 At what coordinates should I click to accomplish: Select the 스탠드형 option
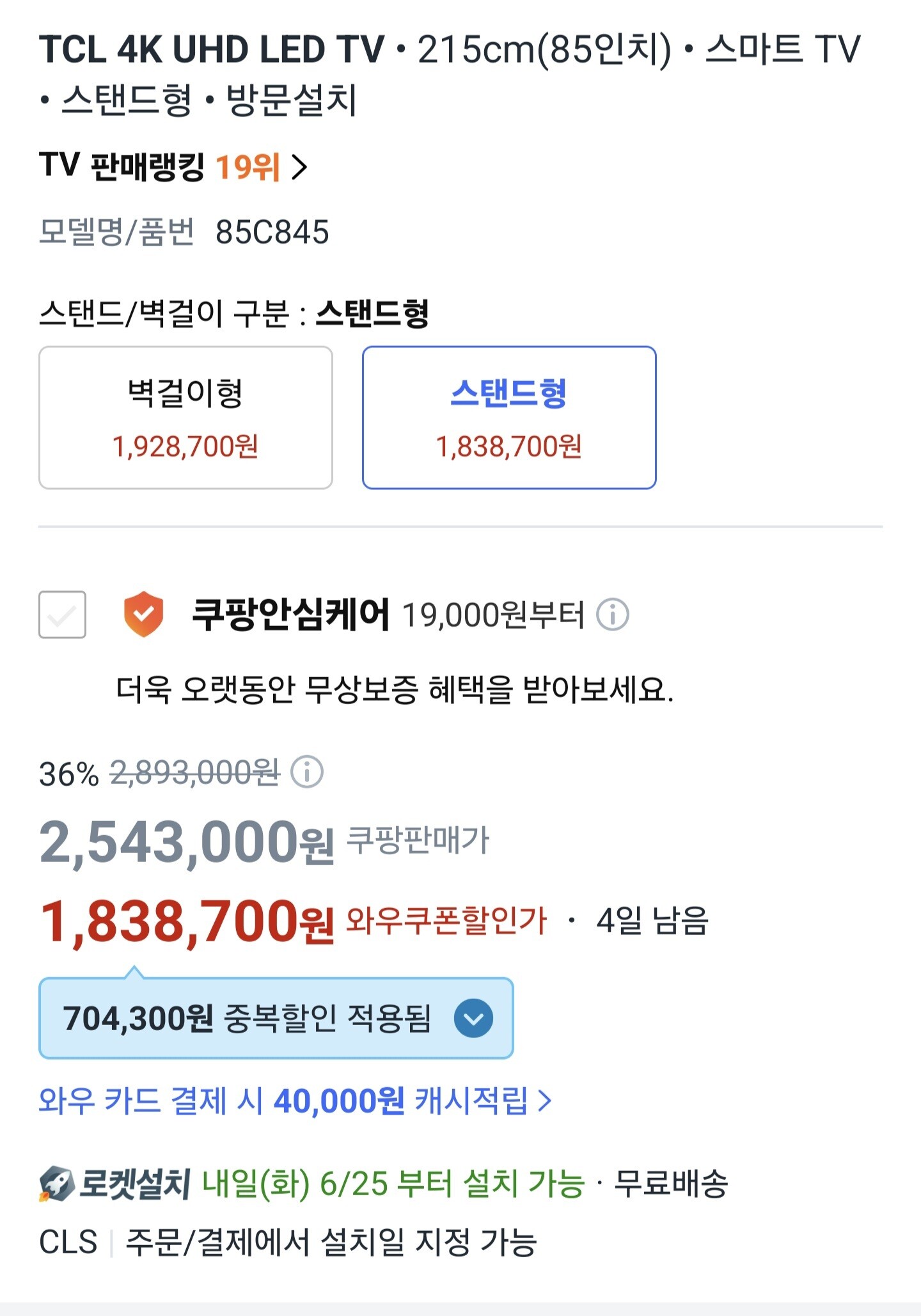[509, 418]
